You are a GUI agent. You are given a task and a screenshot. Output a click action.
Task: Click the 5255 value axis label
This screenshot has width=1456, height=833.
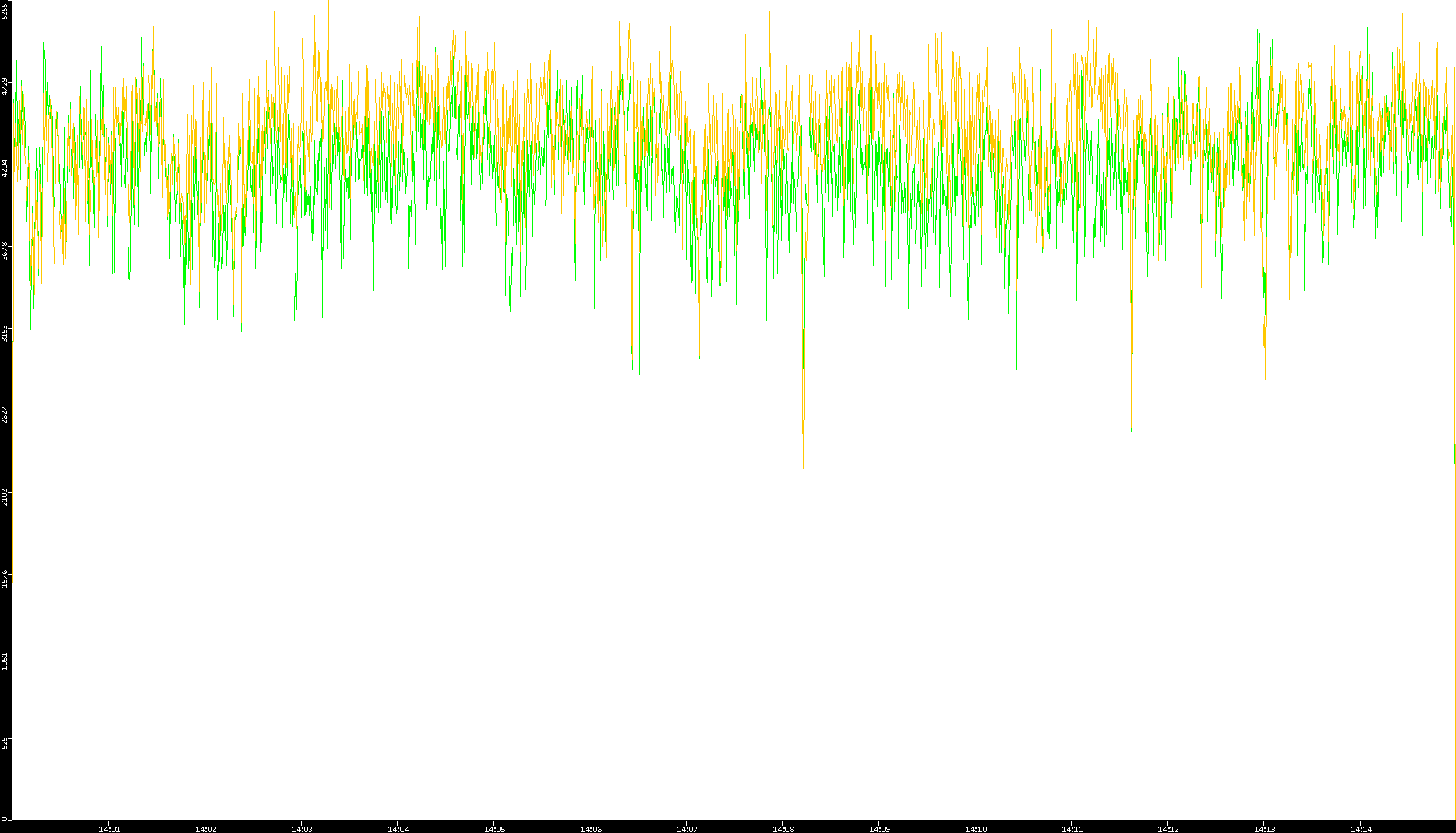click(x=6, y=10)
